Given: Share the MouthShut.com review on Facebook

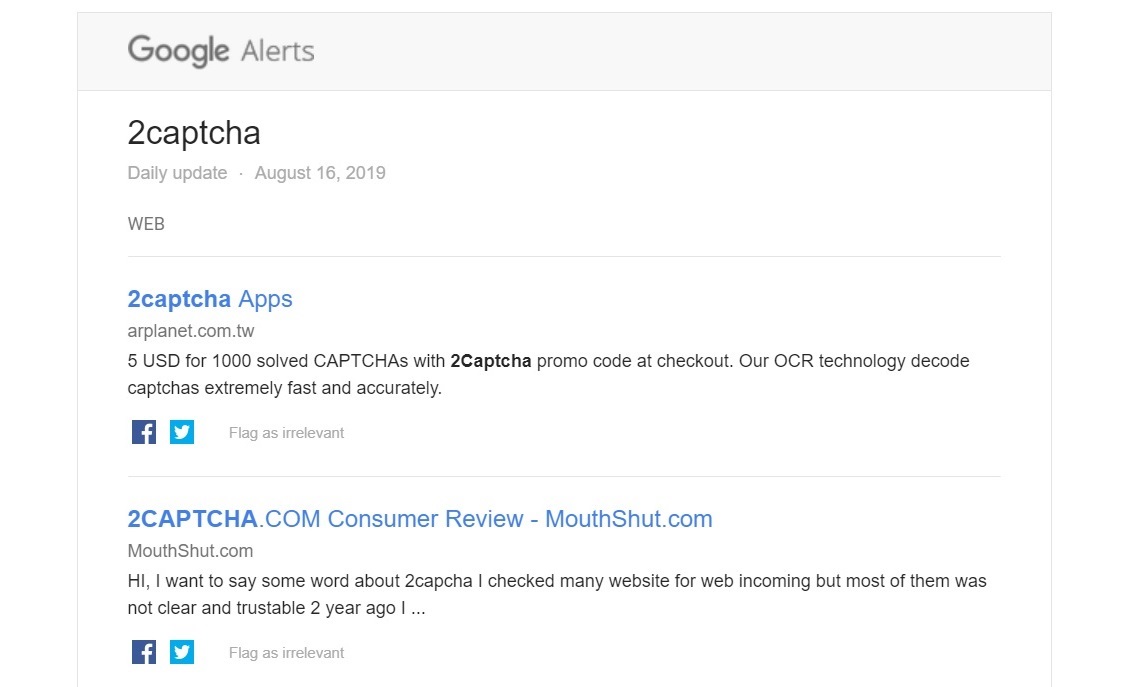Looking at the screenshot, I should tap(144, 652).
